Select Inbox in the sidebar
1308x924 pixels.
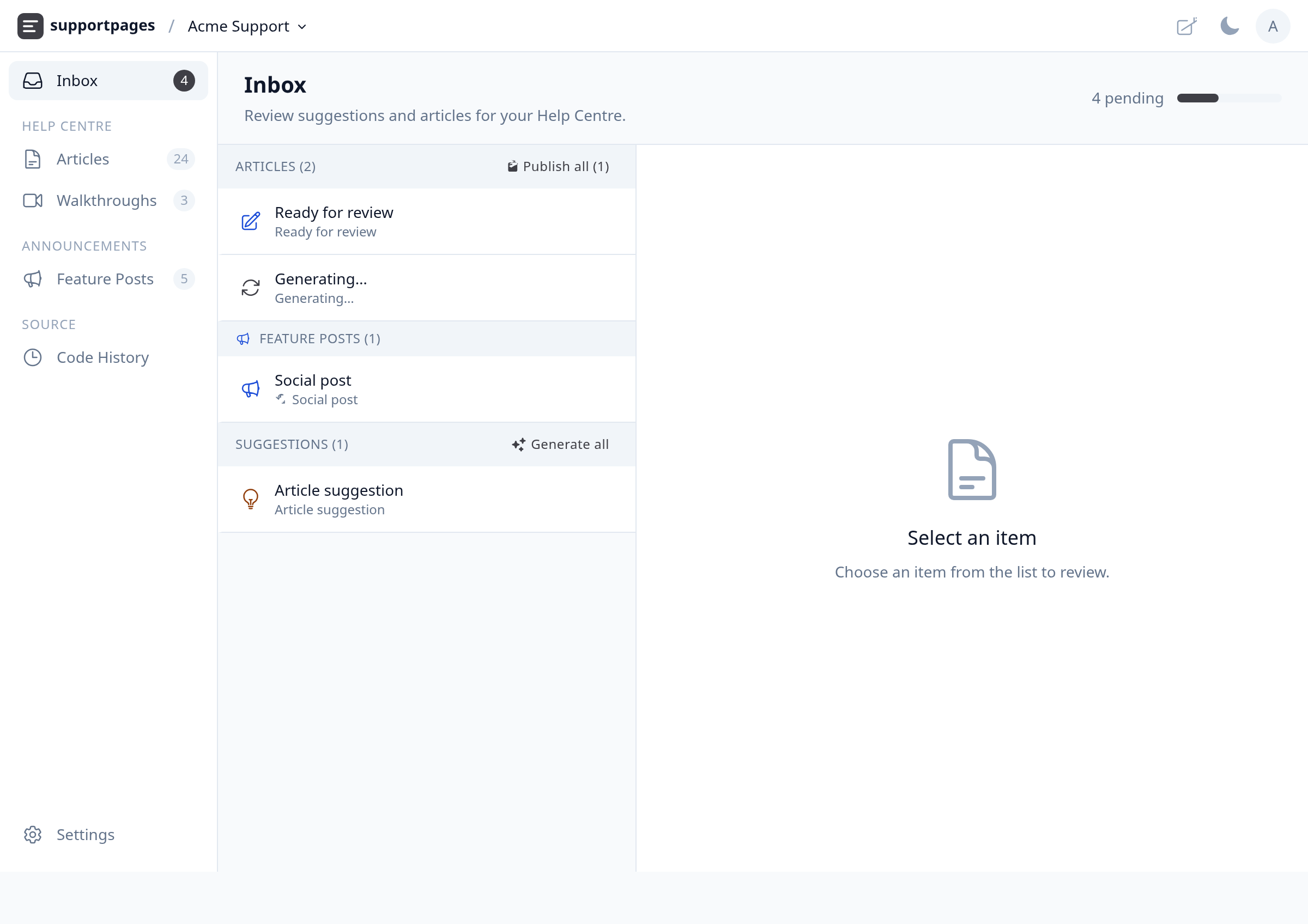pyautogui.click(x=108, y=80)
